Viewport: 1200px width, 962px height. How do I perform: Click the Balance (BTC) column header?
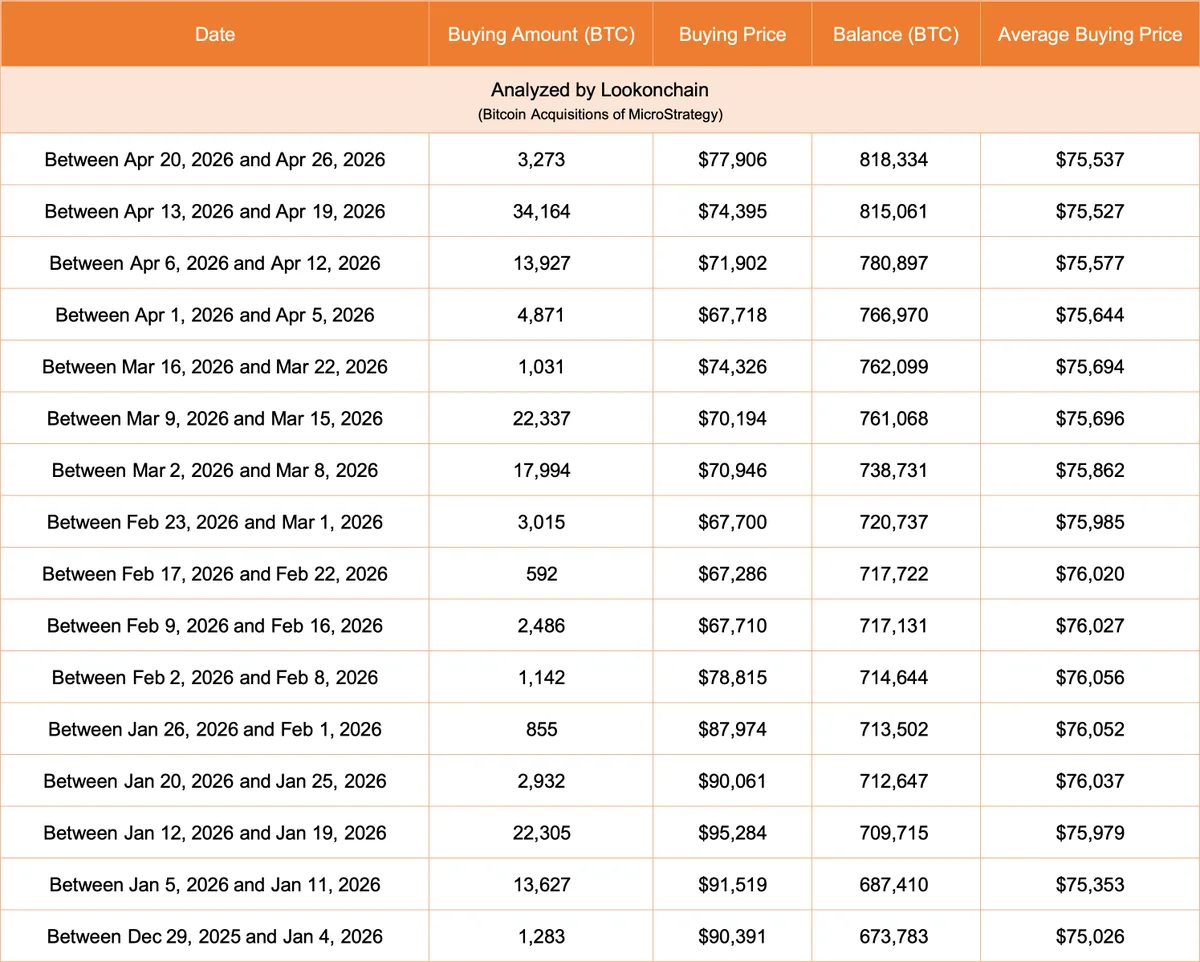(895, 34)
